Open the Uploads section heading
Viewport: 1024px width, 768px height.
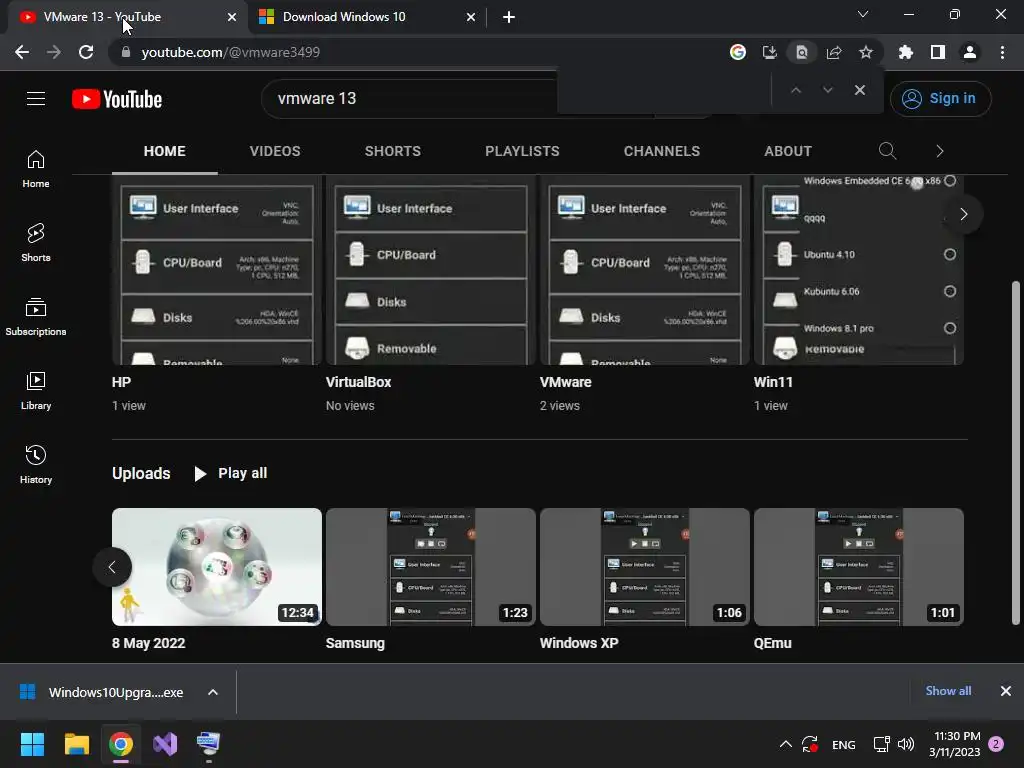click(x=141, y=473)
